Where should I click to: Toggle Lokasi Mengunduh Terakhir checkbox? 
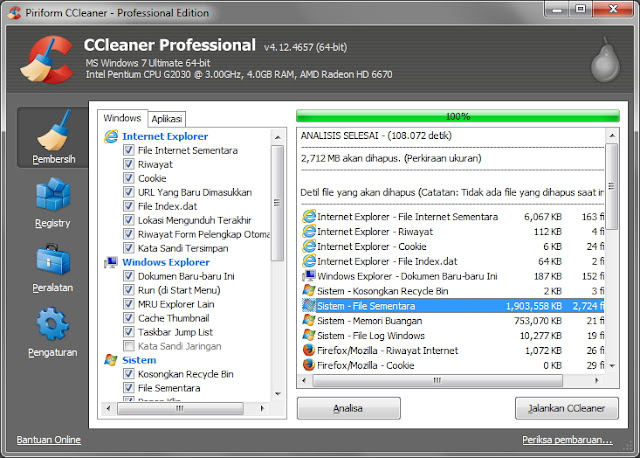129,220
